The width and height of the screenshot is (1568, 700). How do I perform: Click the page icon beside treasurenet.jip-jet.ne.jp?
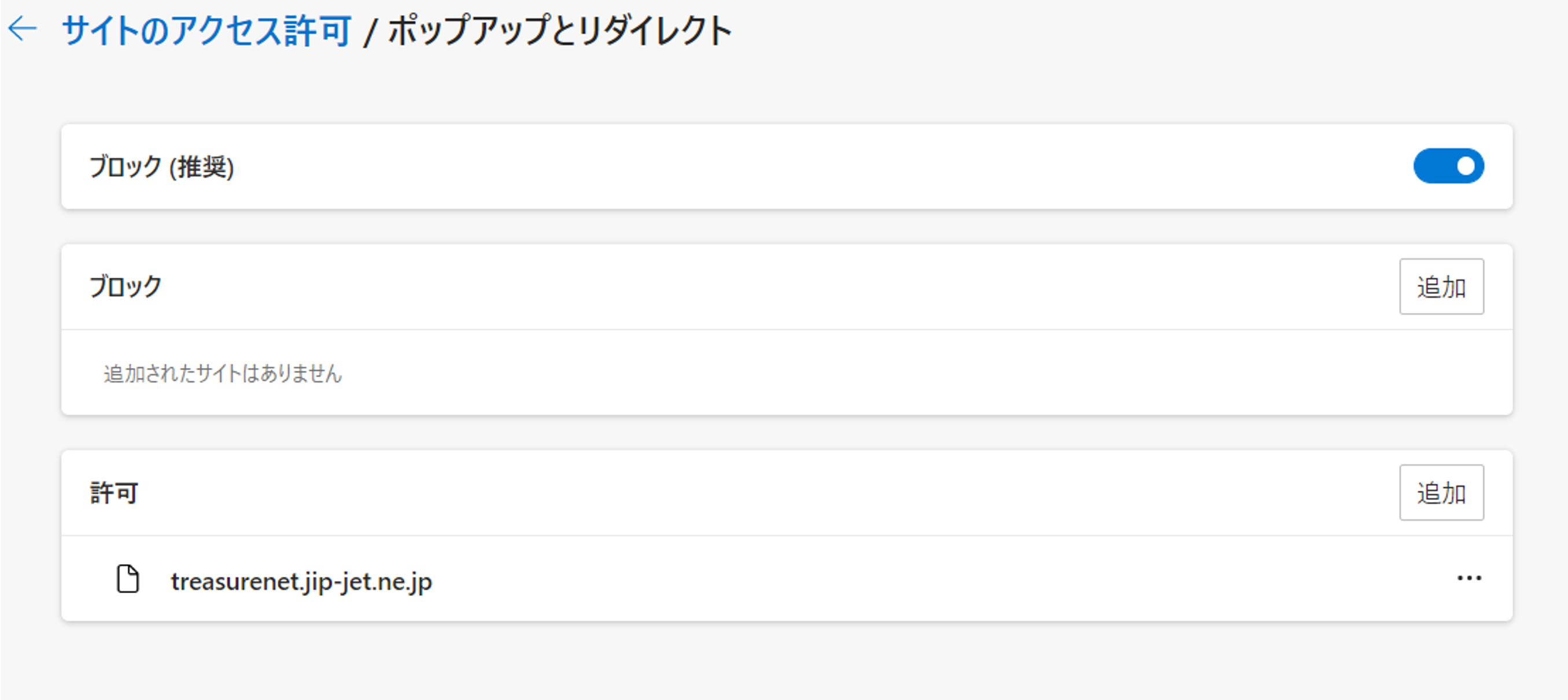(128, 579)
